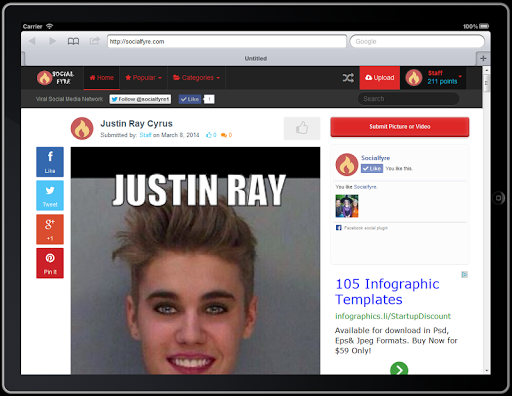
Task: Toggle Like on the Socialfyre Facebook widget
Action: coord(372,168)
